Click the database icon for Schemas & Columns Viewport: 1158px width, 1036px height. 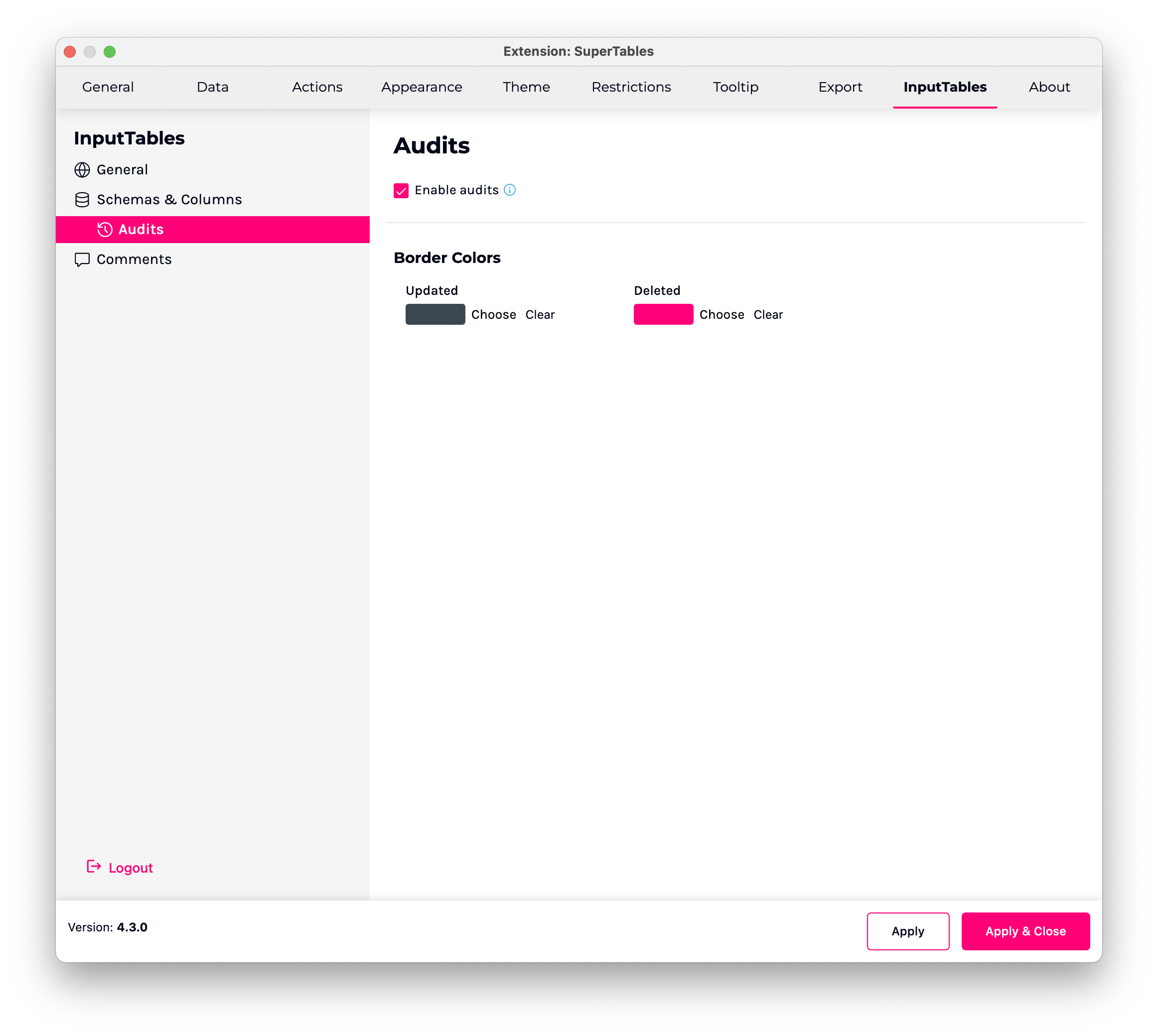coord(82,200)
